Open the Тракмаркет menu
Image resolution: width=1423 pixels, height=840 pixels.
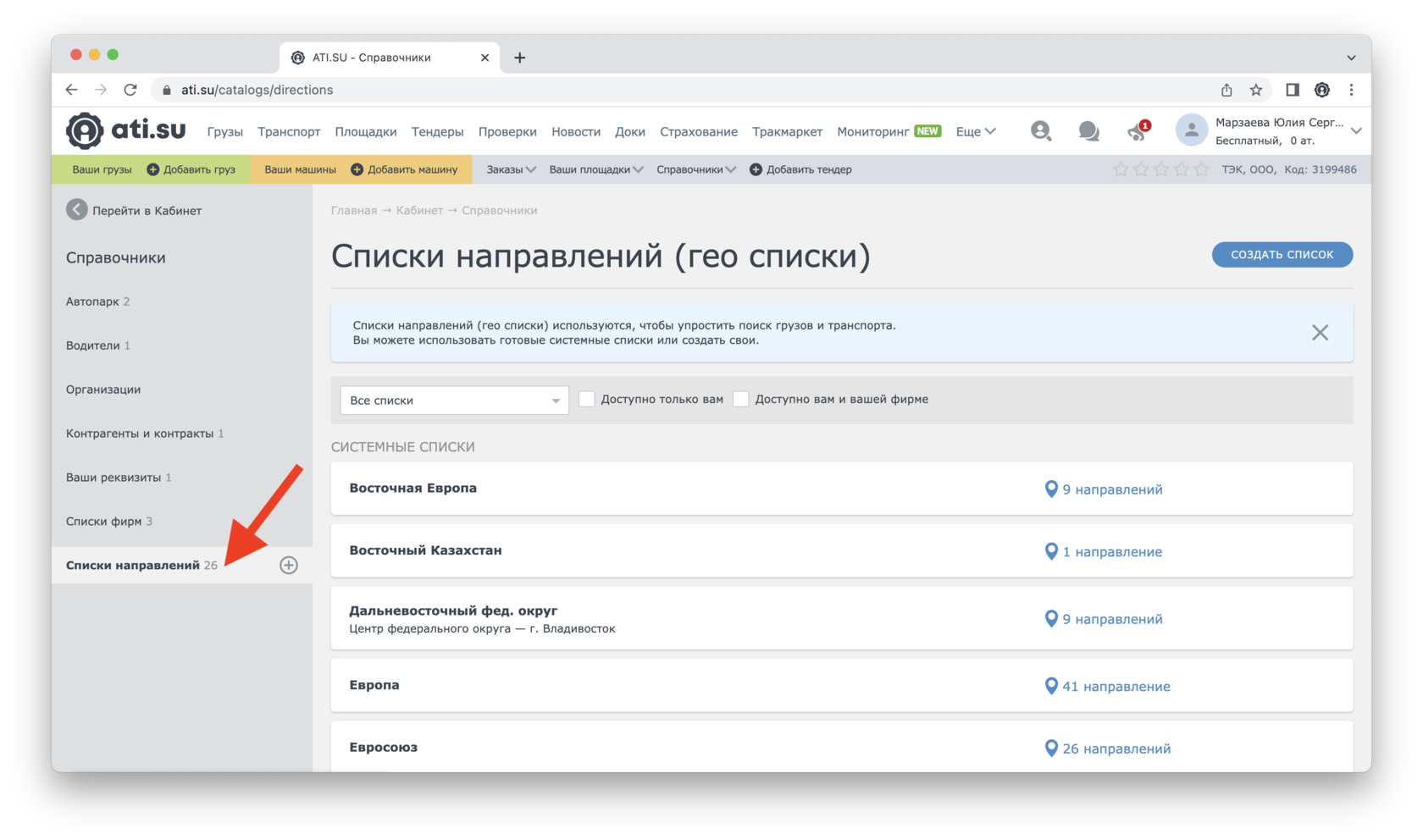(787, 131)
